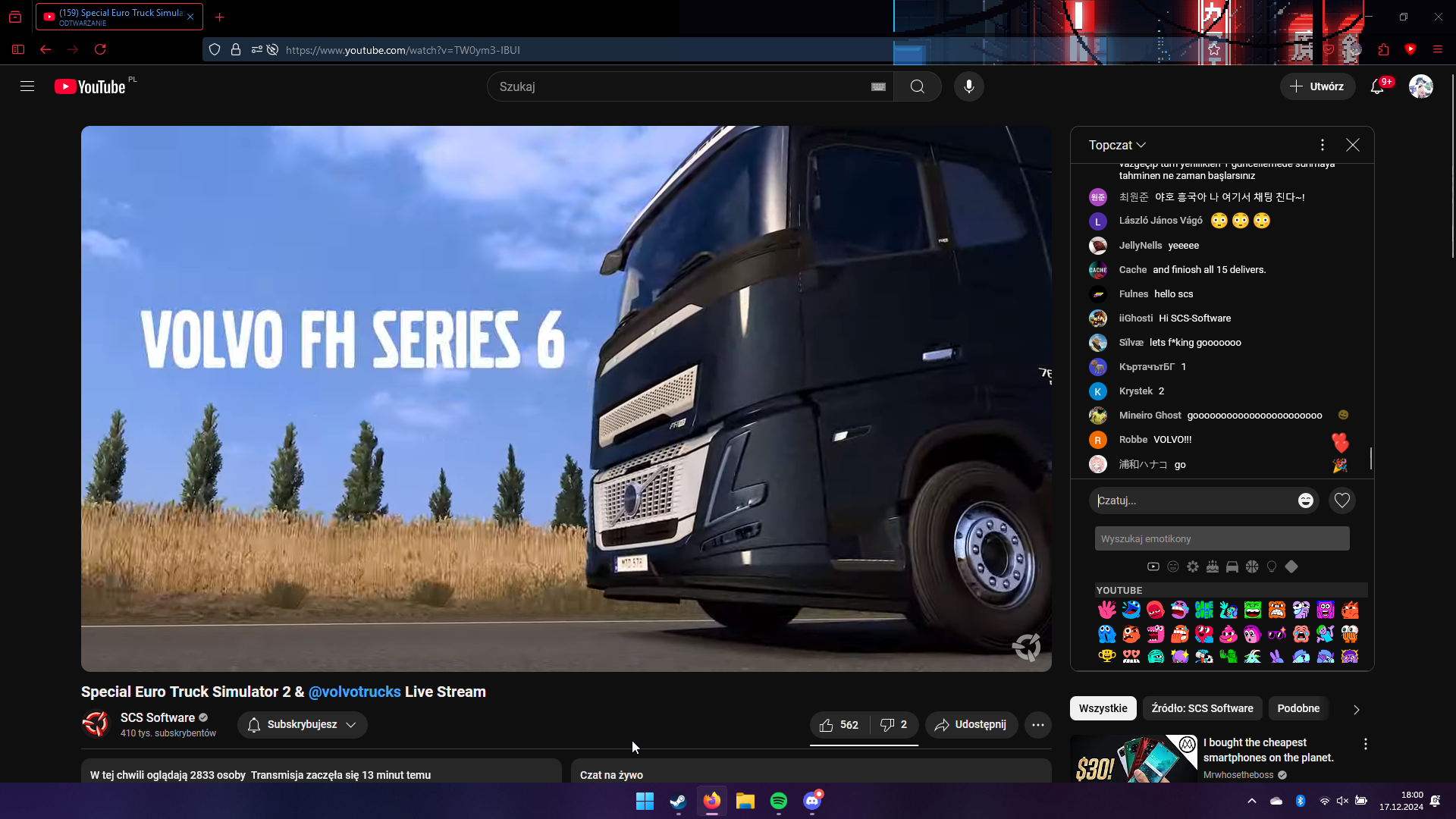Select the Wszystkie filter chip
Viewport: 1456px width, 819px height.
pos(1103,708)
